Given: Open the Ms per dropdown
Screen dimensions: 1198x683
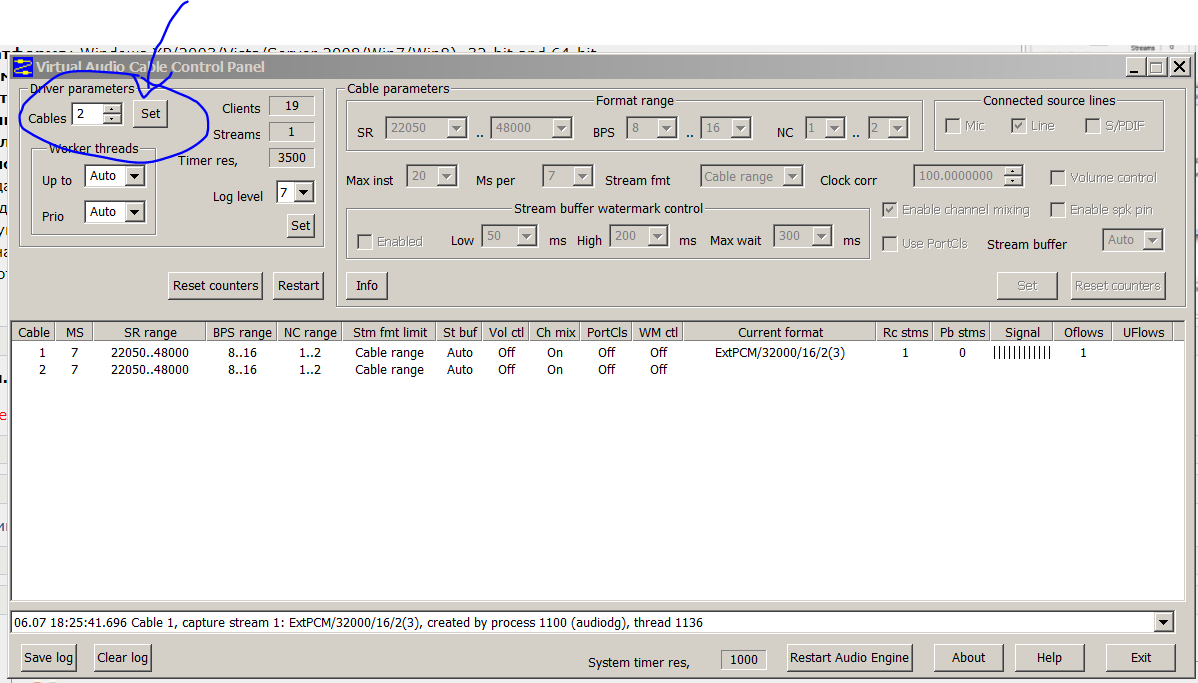Looking at the screenshot, I should (x=583, y=177).
